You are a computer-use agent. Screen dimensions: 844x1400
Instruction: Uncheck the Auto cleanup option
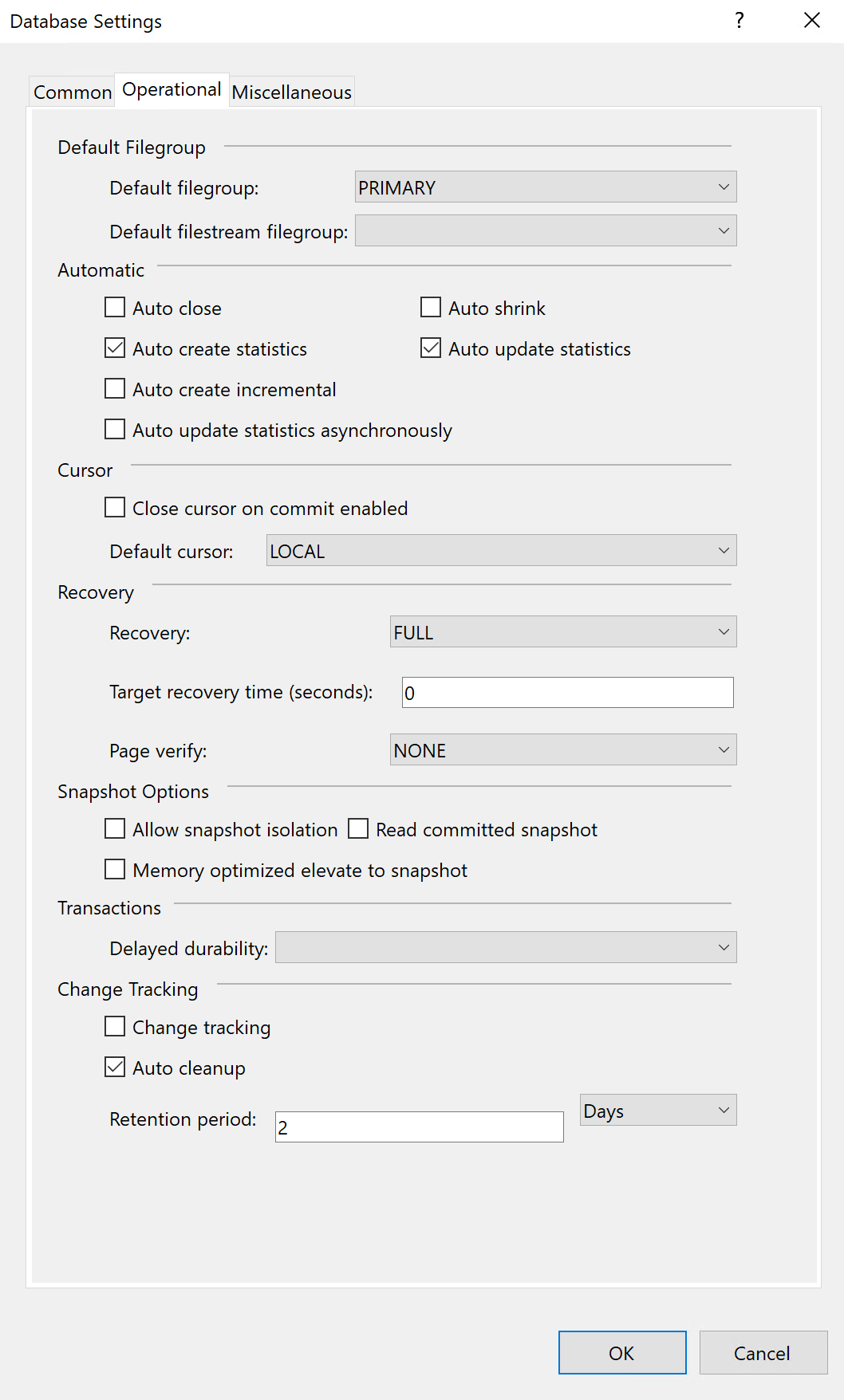[x=116, y=1068]
